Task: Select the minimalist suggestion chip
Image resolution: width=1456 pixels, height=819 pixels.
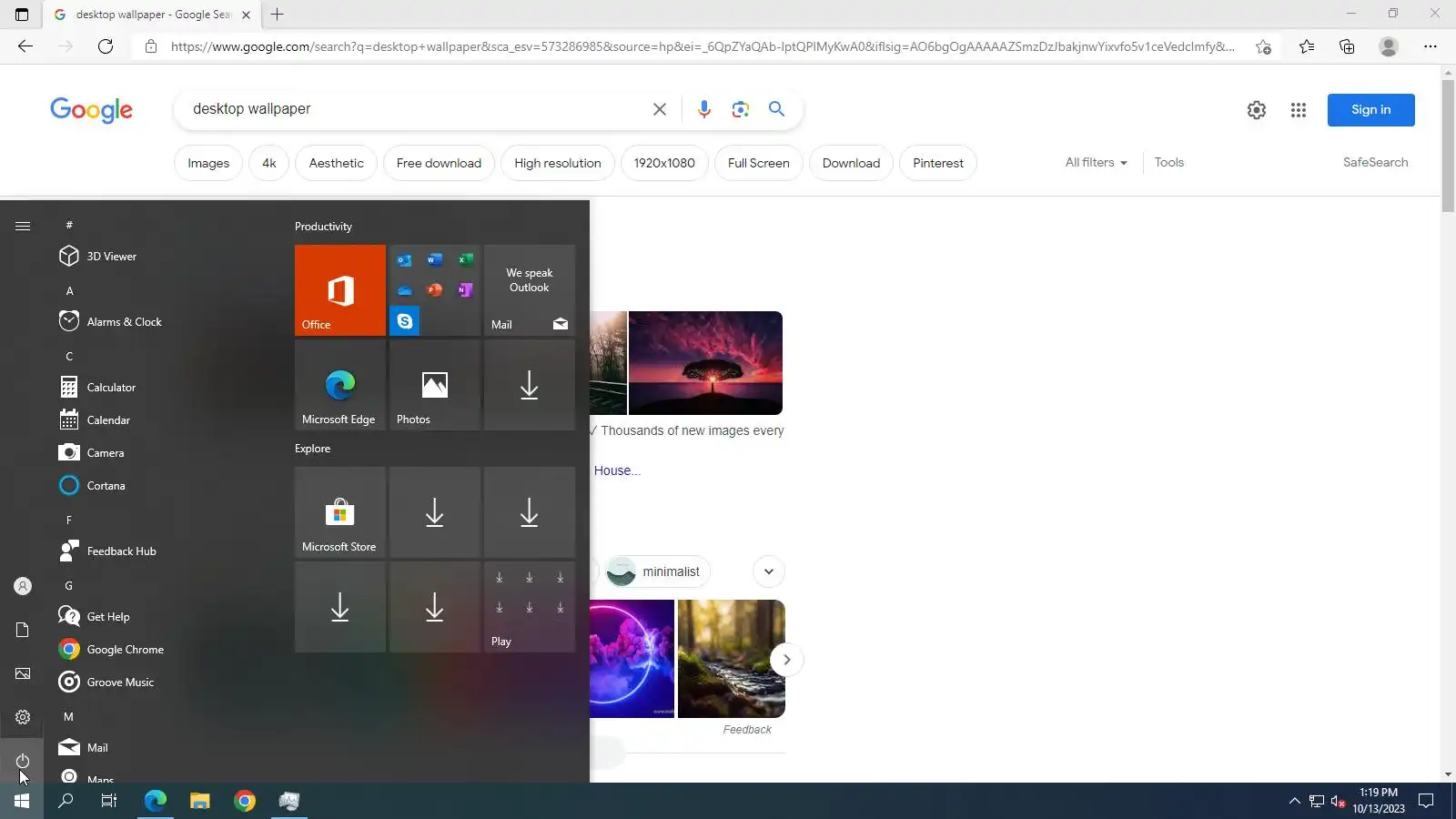Action: click(659, 571)
